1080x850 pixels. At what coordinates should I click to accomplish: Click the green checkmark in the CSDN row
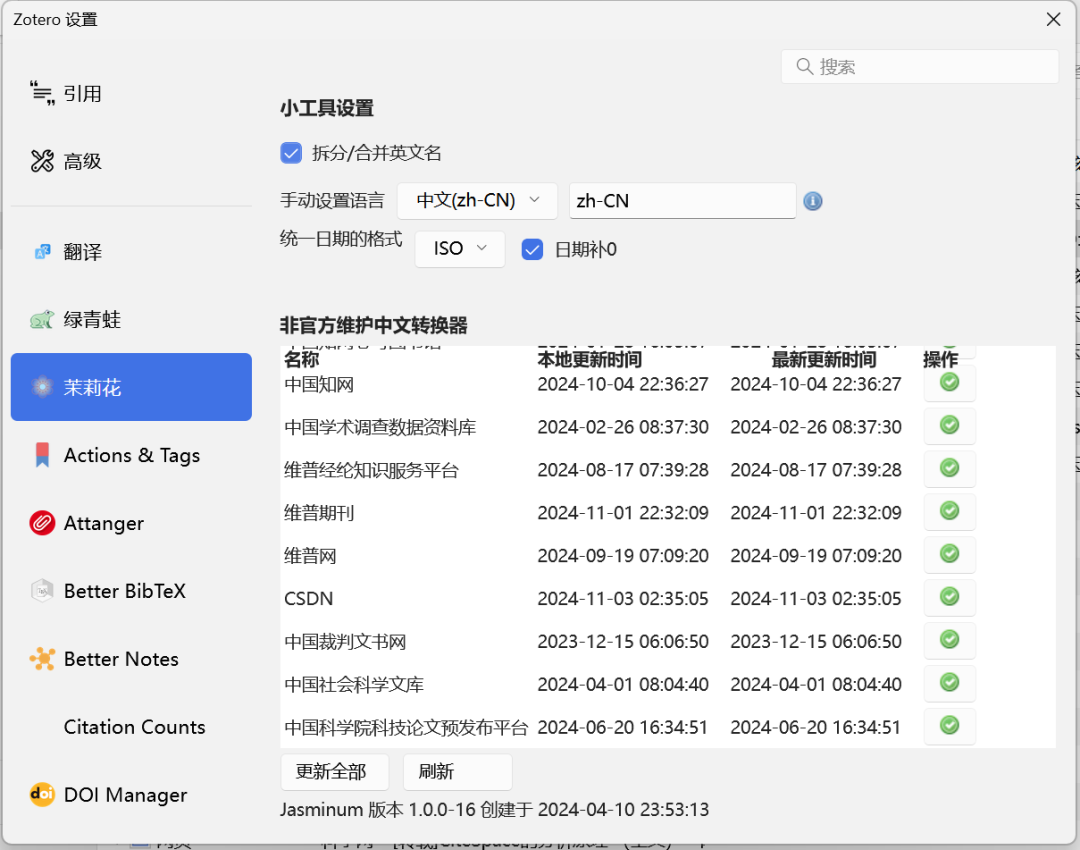pos(949,597)
